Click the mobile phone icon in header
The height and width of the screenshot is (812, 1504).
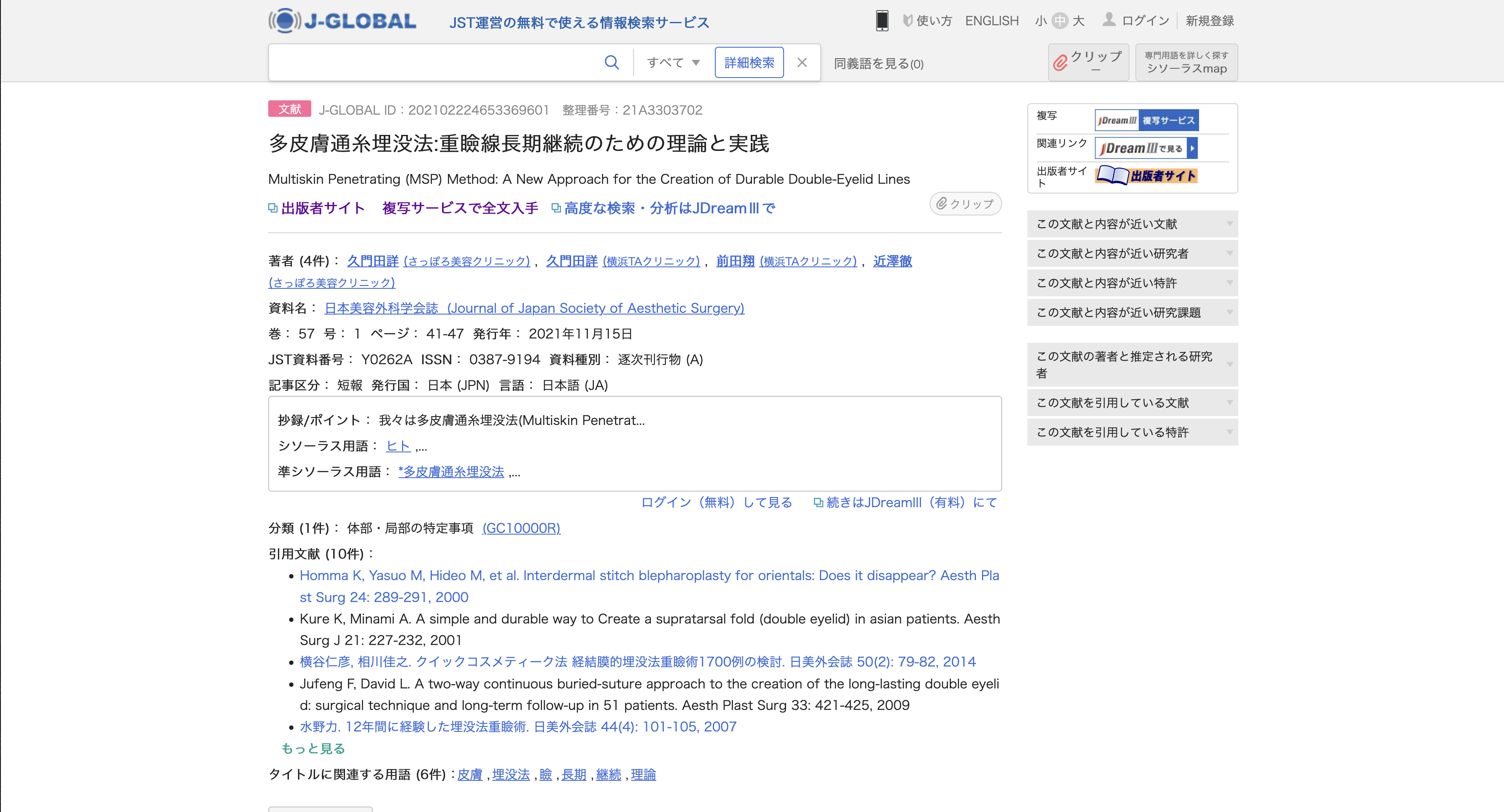(x=881, y=21)
